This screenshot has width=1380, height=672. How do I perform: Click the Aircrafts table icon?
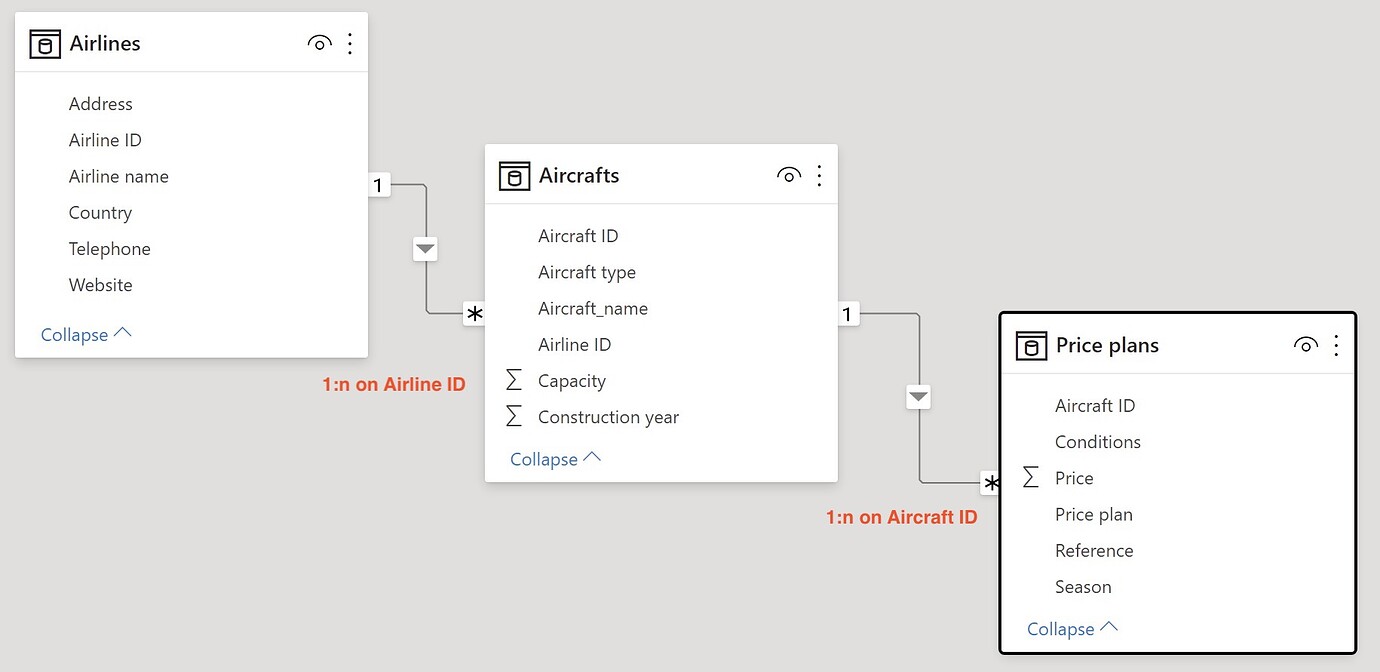(514, 175)
